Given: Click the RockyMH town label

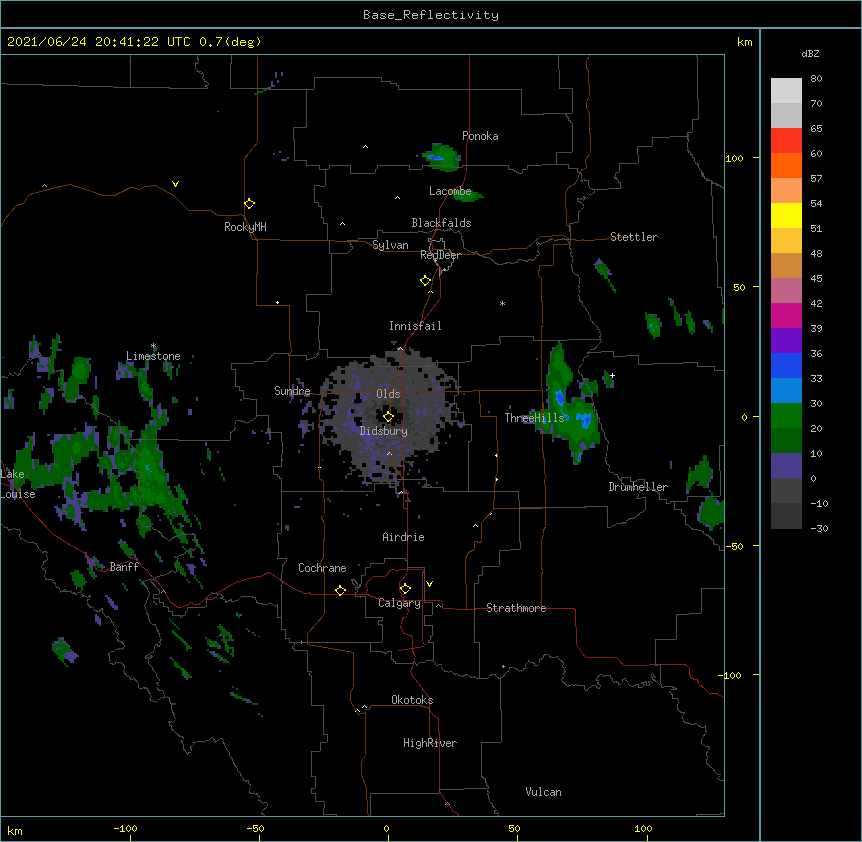Looking at the screenshot, I should pos(245,227).
